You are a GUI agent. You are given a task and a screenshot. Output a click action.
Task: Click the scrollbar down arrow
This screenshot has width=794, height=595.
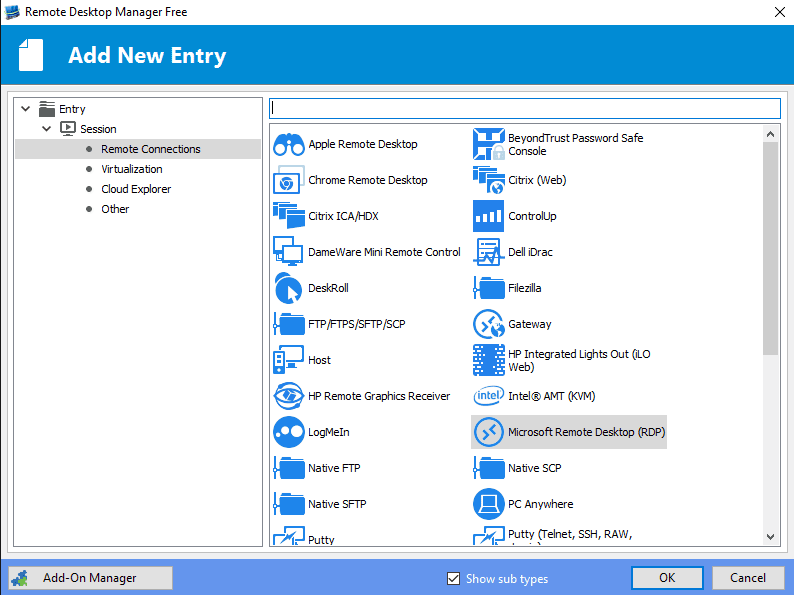pos(770,537)
